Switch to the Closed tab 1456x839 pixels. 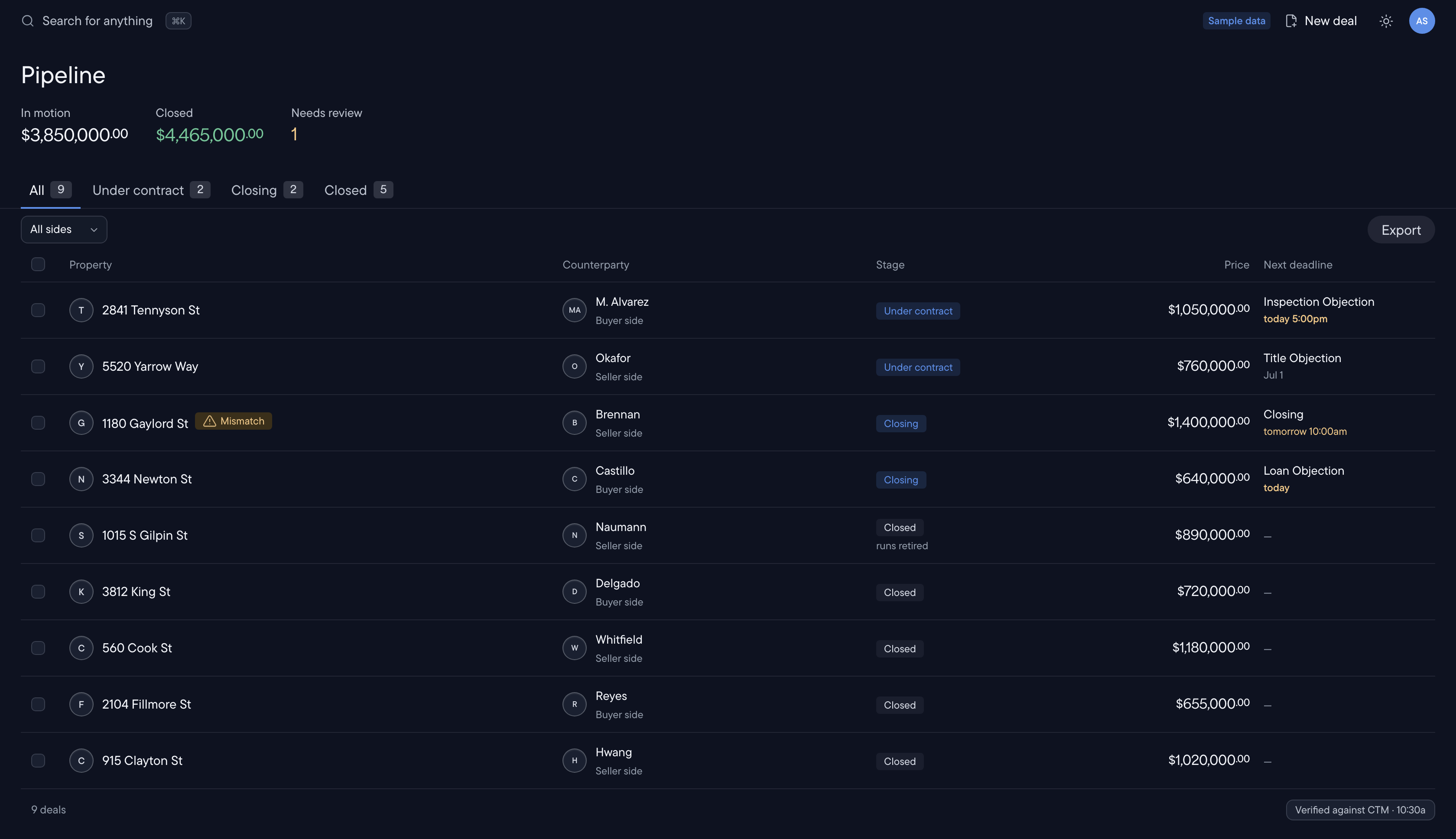(358, 190)
